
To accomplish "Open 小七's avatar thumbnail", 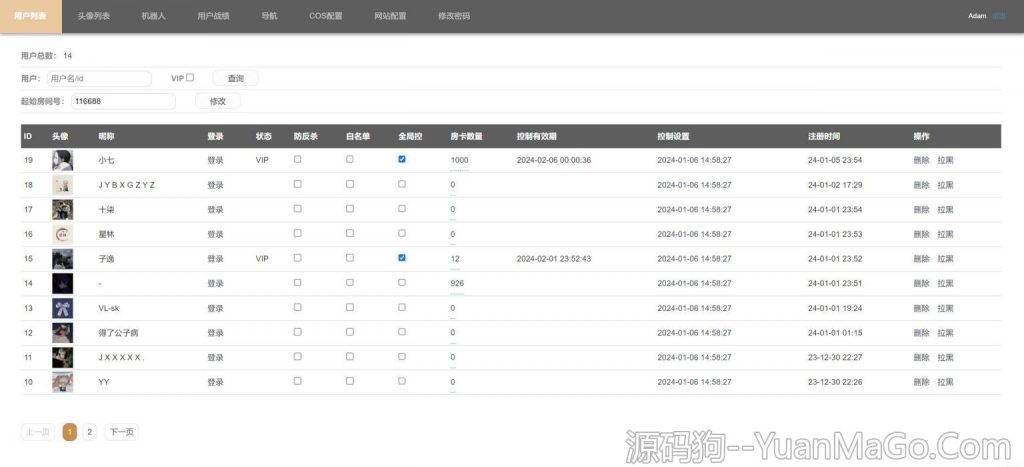I will tap(63, 160).
